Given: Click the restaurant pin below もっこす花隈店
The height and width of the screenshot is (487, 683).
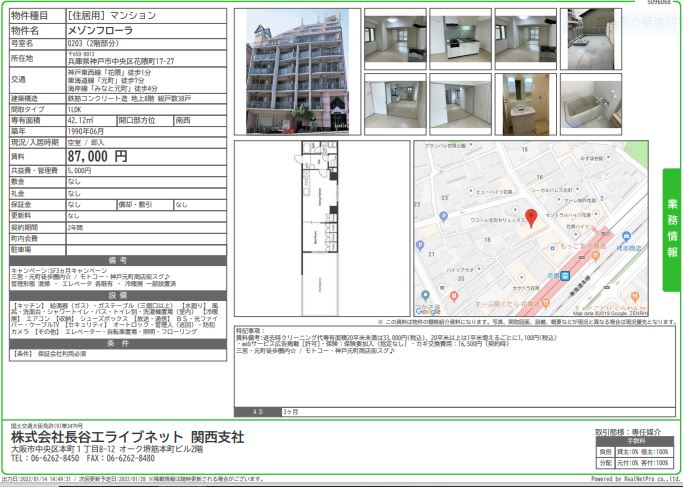Looking at the screenshot, I should [x=595, y=256].
